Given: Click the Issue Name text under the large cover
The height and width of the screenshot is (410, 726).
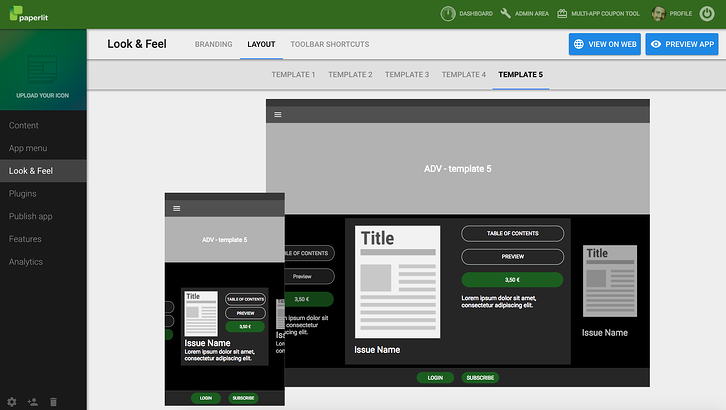Looking at the screenshot, I should click(x=377, y=350).
